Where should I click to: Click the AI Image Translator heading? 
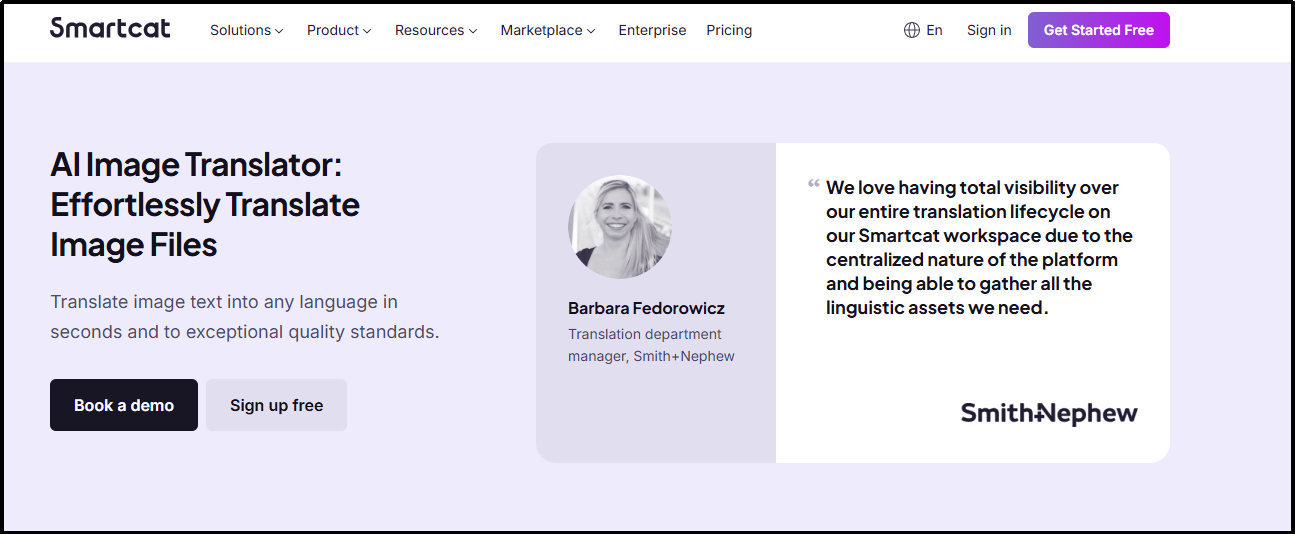(205, 204)
